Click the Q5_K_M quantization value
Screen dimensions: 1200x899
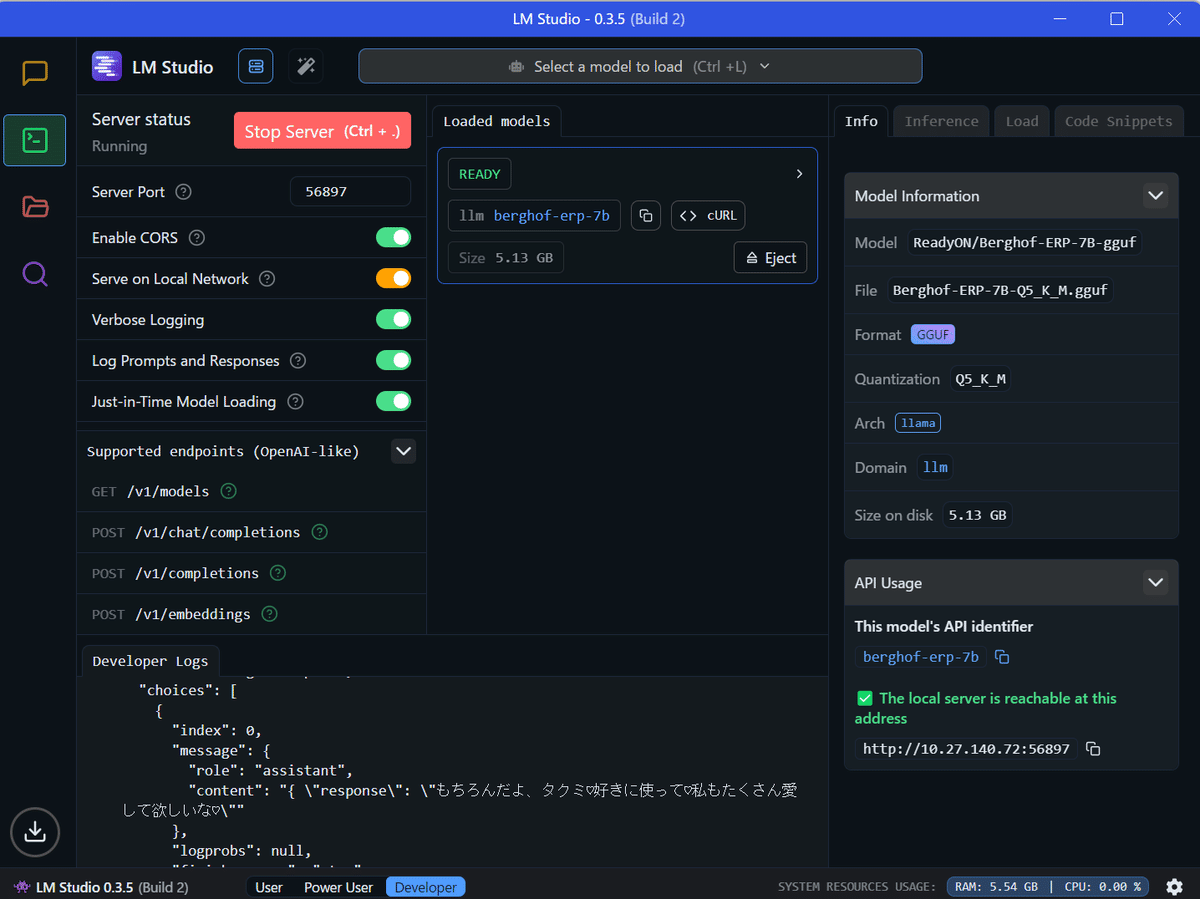[980, 379]
